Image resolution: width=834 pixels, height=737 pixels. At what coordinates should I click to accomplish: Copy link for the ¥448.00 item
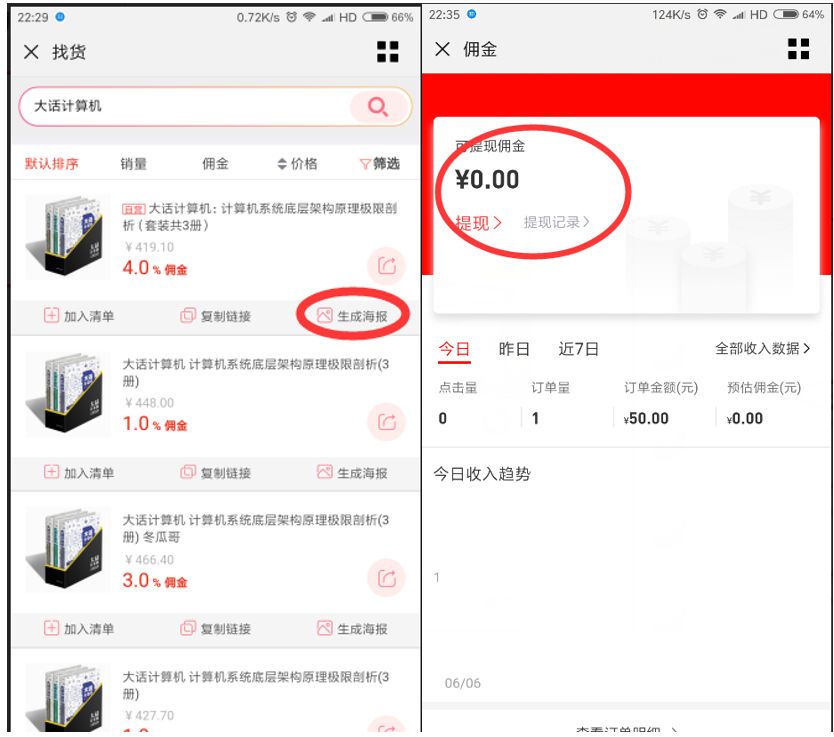[215, 472]
